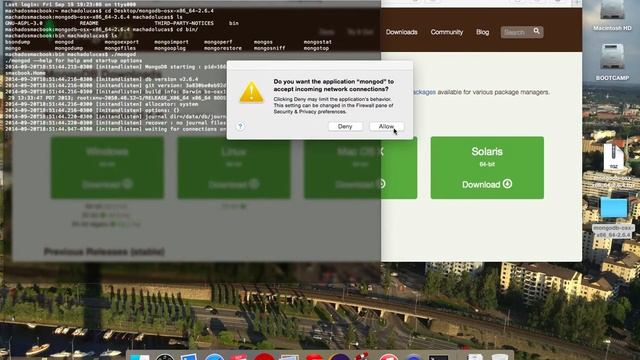
Task: Follow the packages link about package managers
Action: [x=424, y=92]
